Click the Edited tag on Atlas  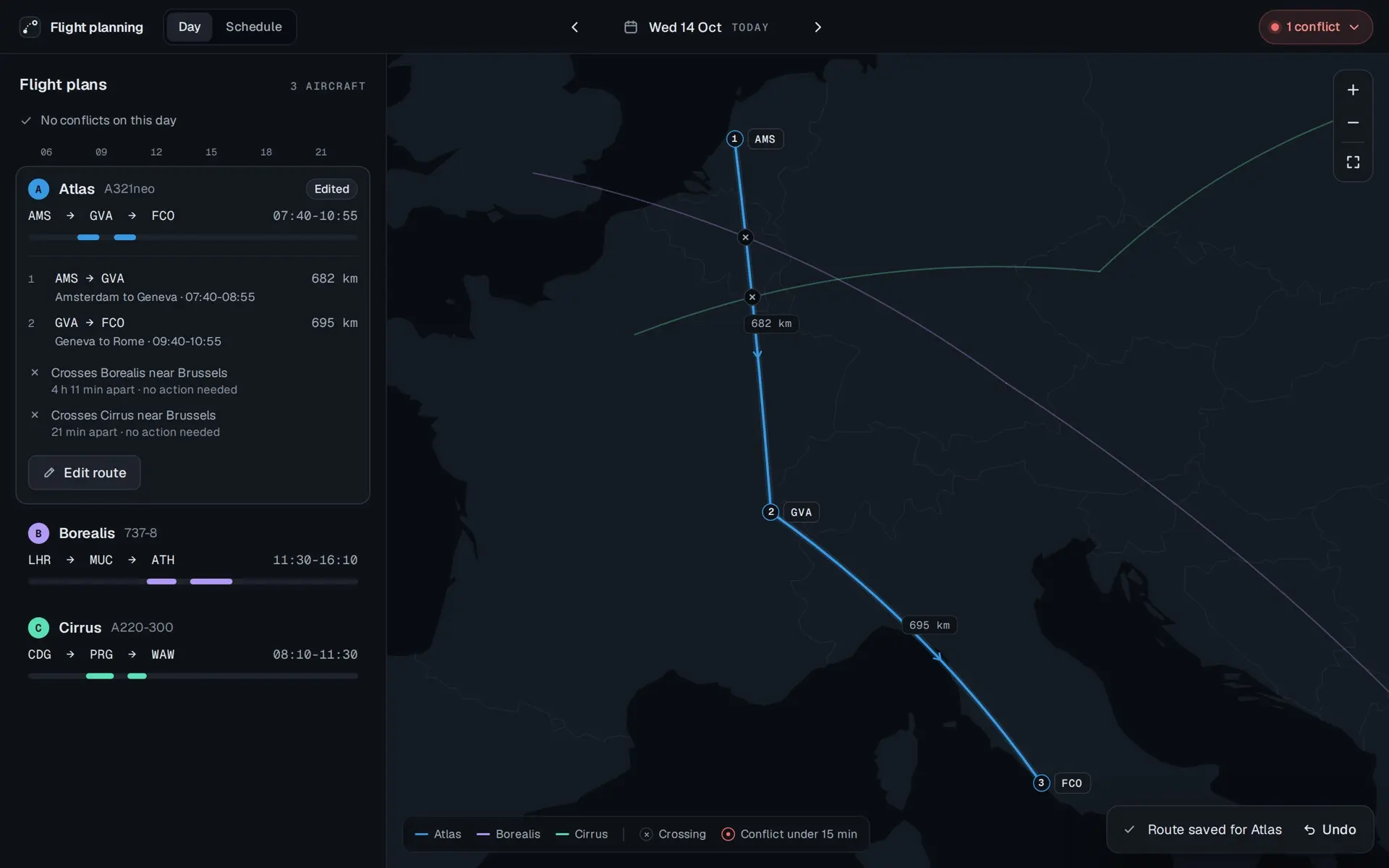point(331,189)
